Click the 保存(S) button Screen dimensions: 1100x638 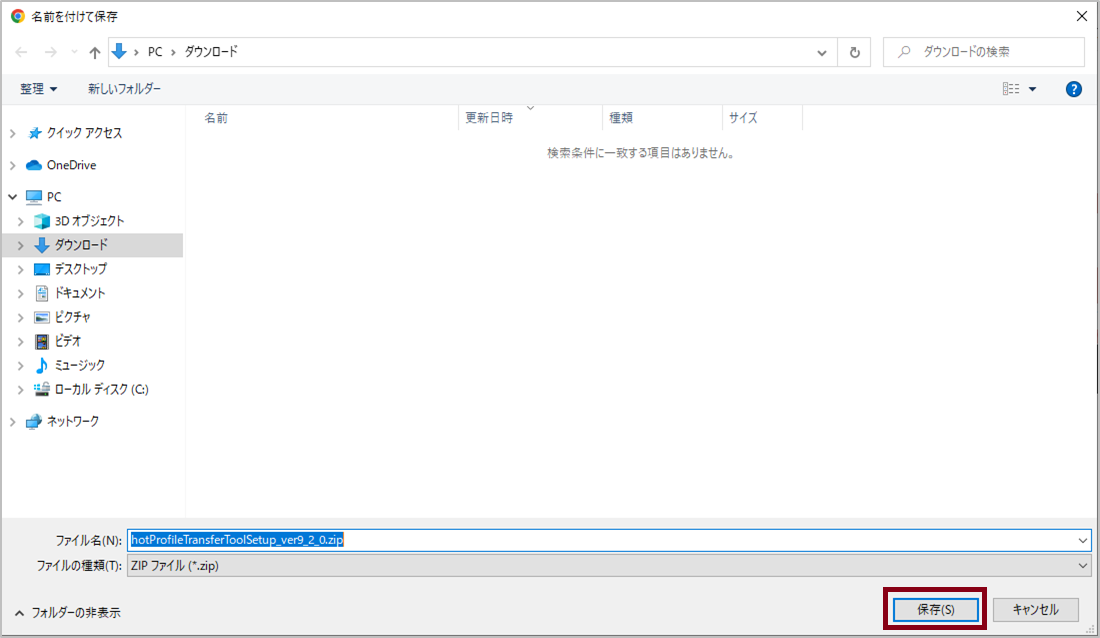tap(935, 609)
